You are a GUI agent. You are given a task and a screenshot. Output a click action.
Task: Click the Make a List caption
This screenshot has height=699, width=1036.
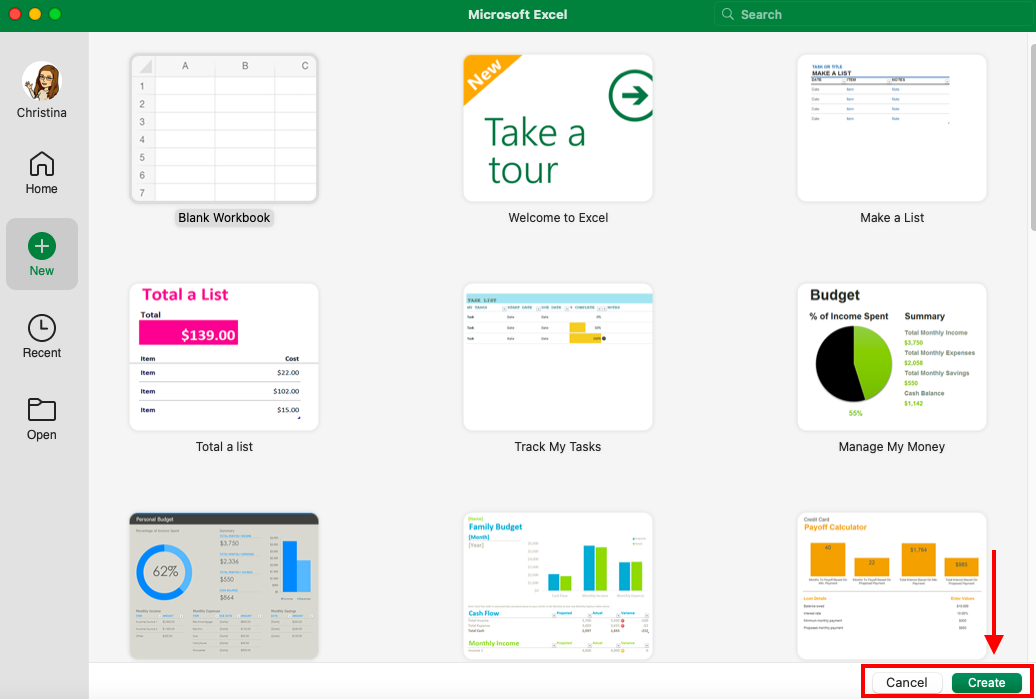point(892,218)
